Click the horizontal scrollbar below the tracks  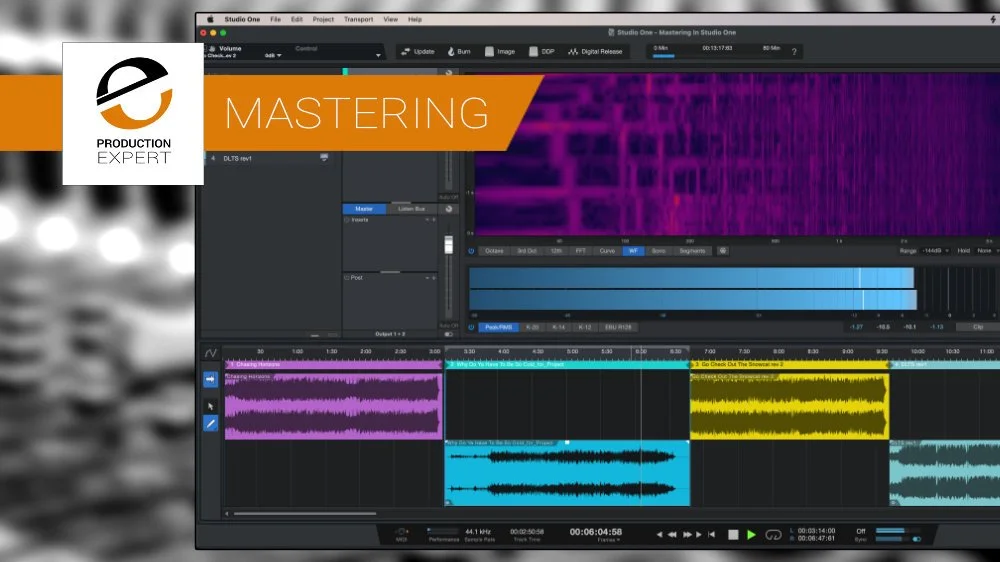coord(305,514)
